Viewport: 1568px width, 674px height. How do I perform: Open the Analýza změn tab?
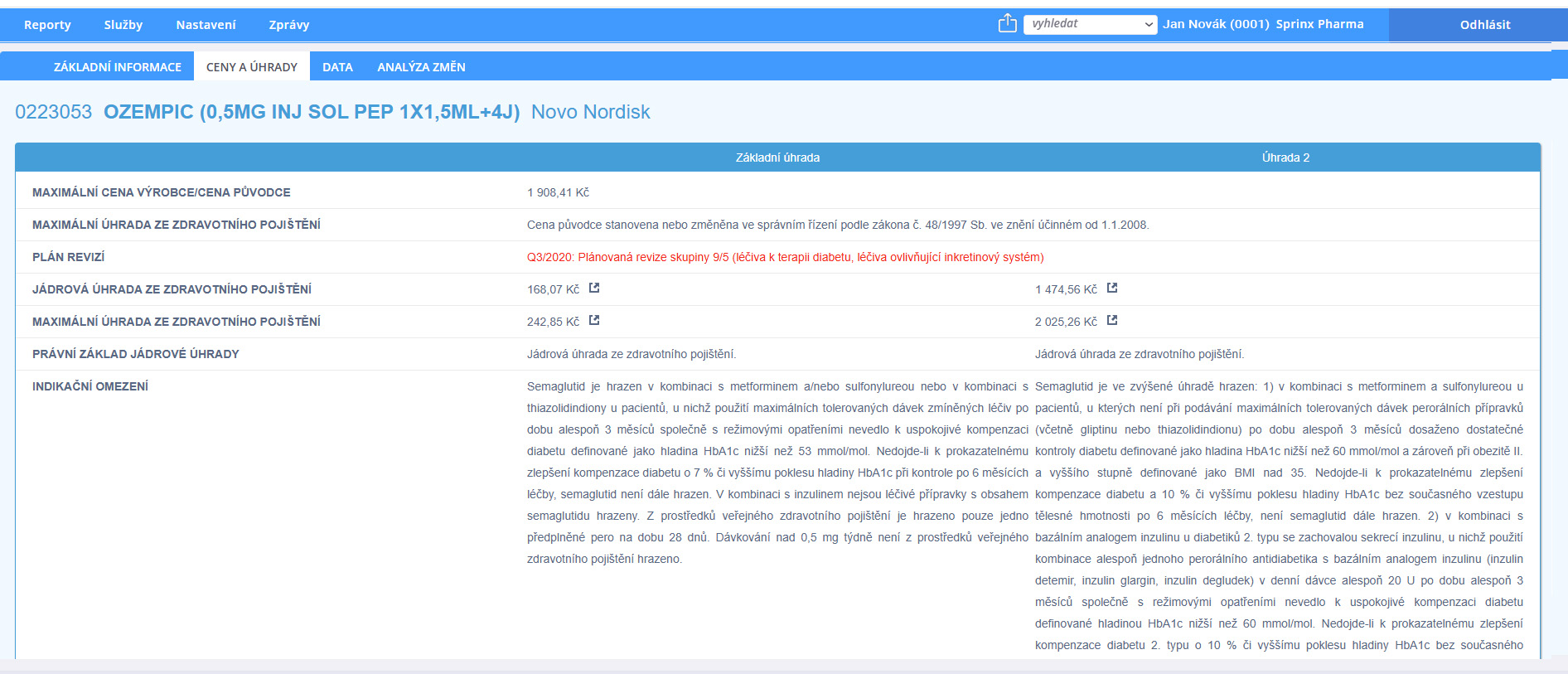(x=421, y=67)
